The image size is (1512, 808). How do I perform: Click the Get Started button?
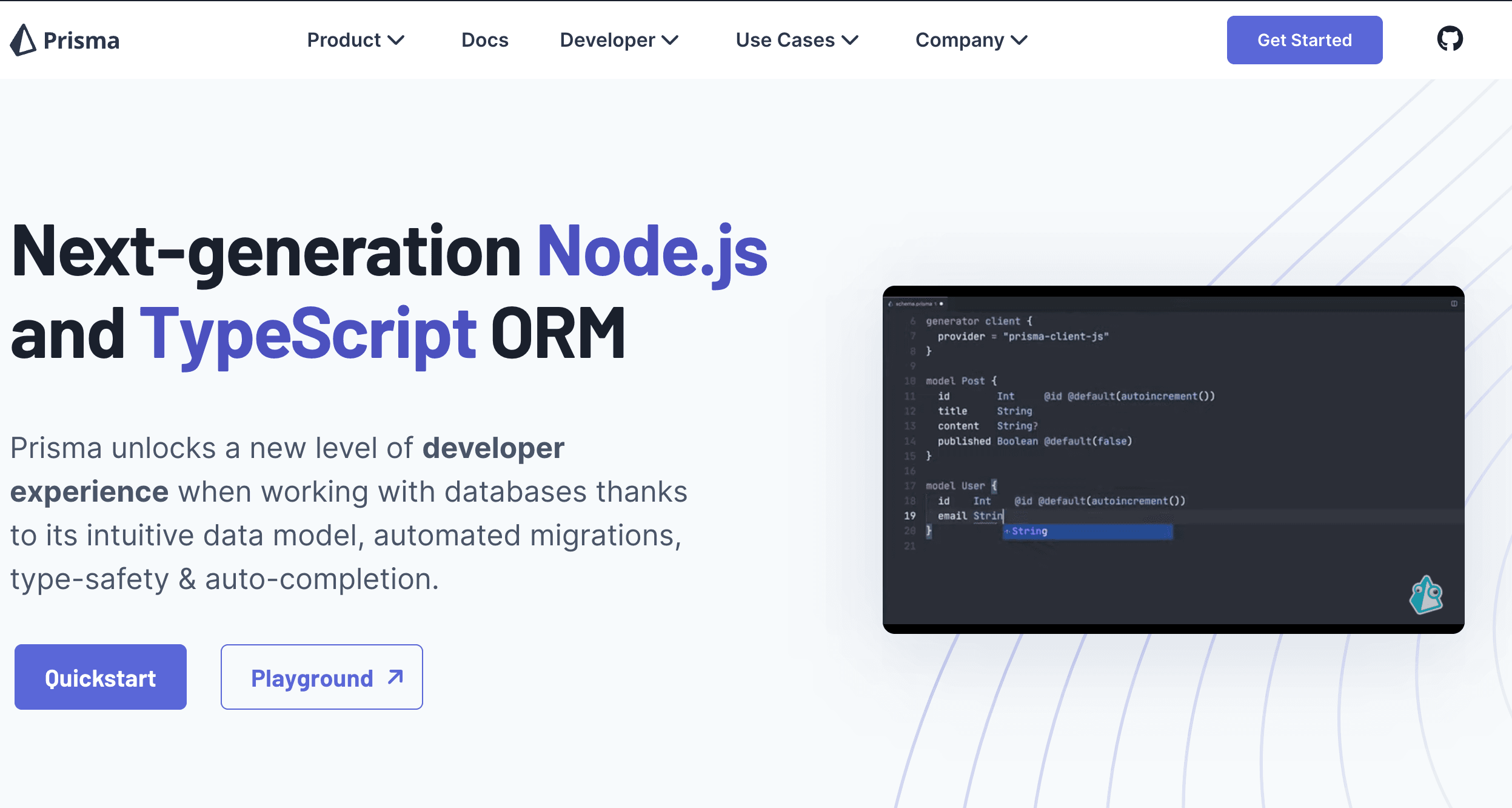pyautogui.click(x=1305, y=40)
